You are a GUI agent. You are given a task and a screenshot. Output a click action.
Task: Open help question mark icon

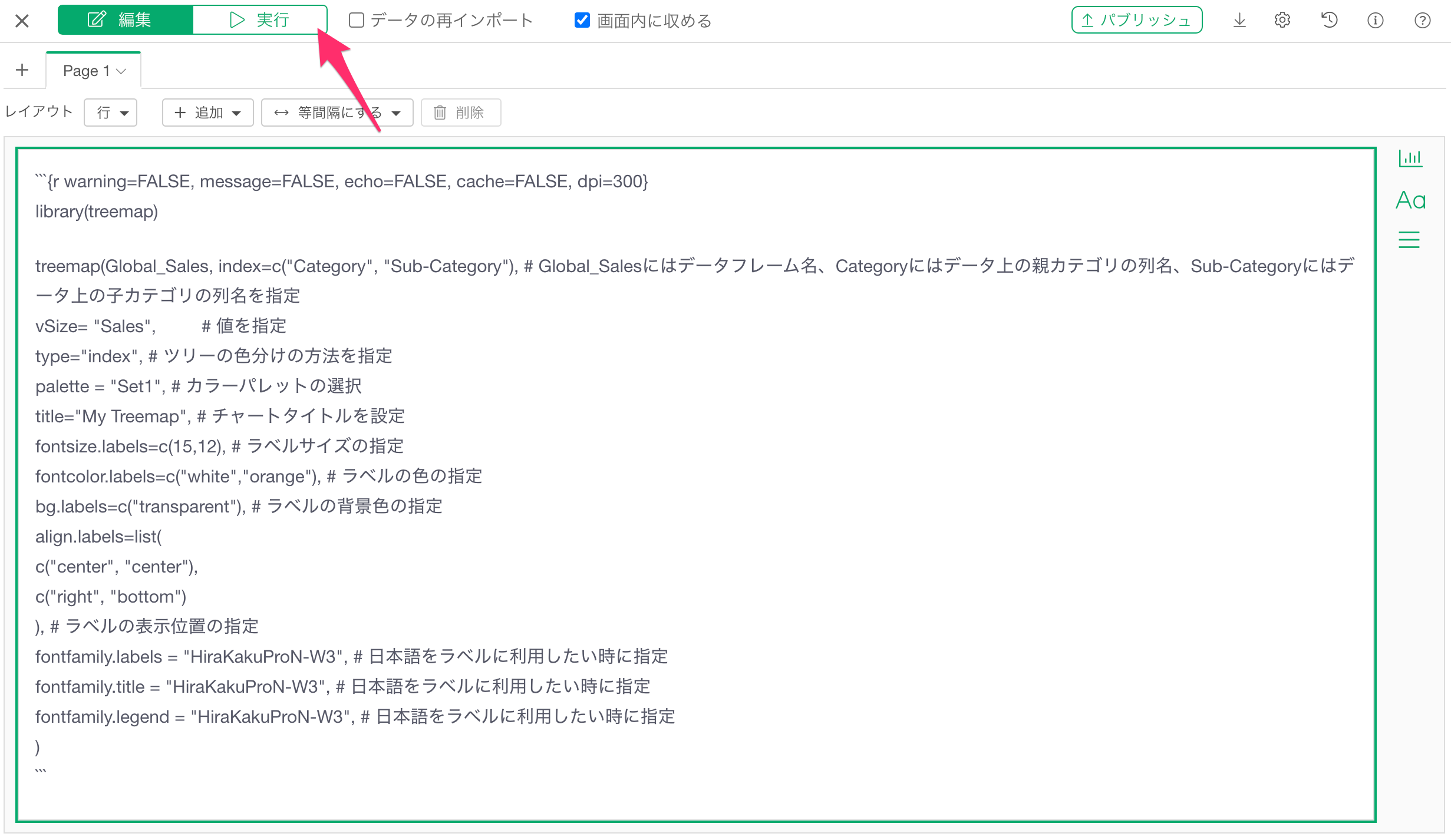pos(1422,21)
